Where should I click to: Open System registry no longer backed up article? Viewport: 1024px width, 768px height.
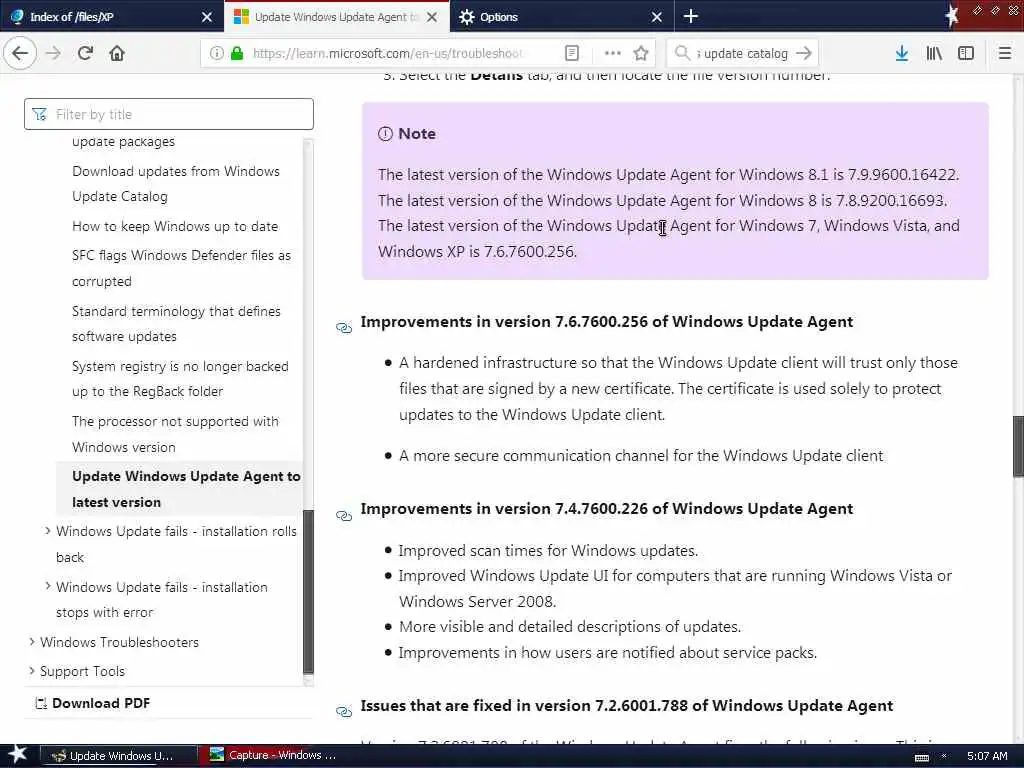(x=180, y=378)
